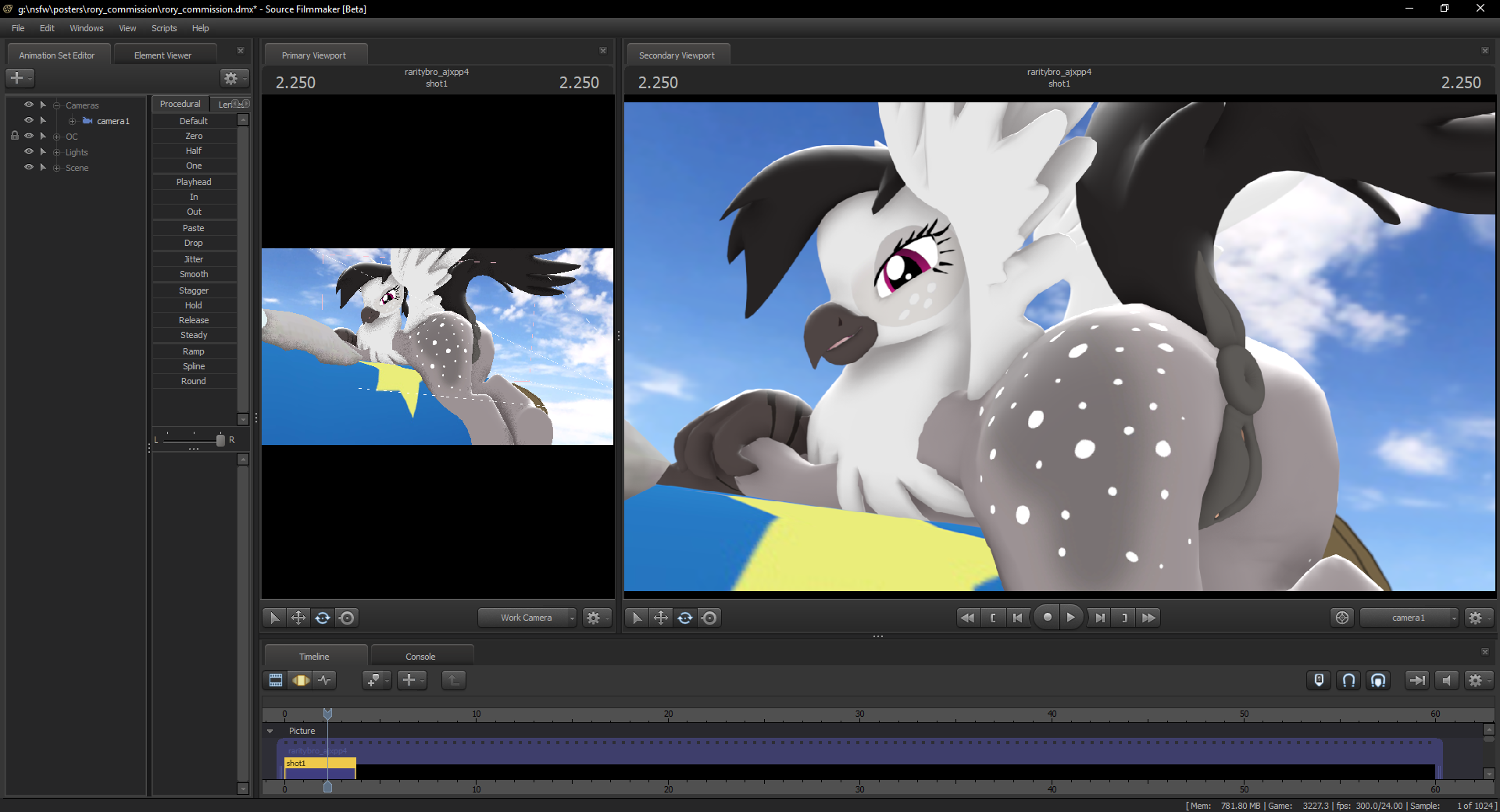Toggle timeline snapping magnet icon

tap(1348, 680)
